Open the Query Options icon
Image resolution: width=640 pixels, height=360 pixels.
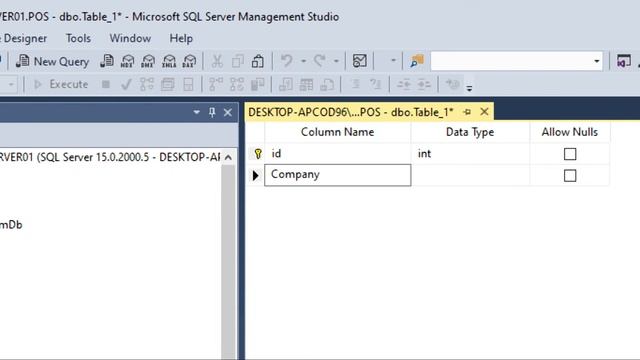coord(167,84)
